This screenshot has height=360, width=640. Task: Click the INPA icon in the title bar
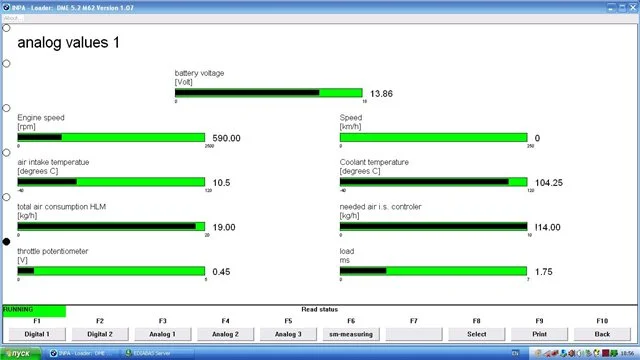(x=6, y=7)
